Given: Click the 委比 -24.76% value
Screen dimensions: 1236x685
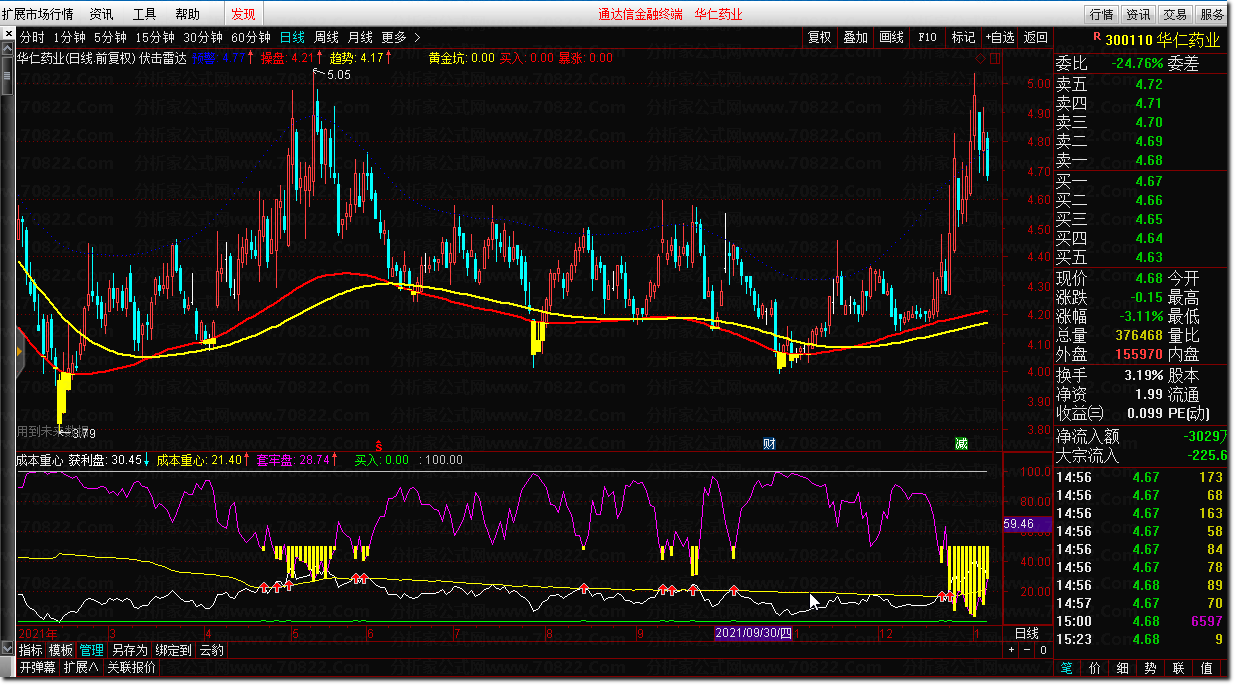Looking at the screenshot, I should click(x=1139, y=64).
